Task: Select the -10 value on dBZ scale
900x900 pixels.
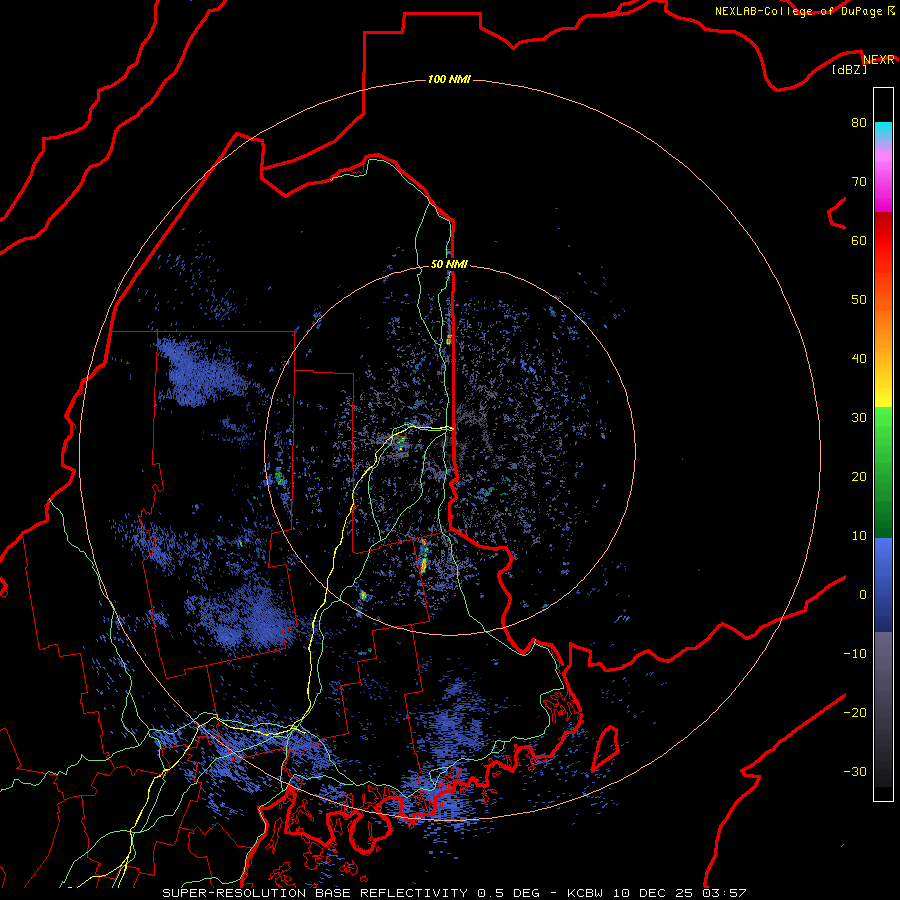Action: (855, 654)
